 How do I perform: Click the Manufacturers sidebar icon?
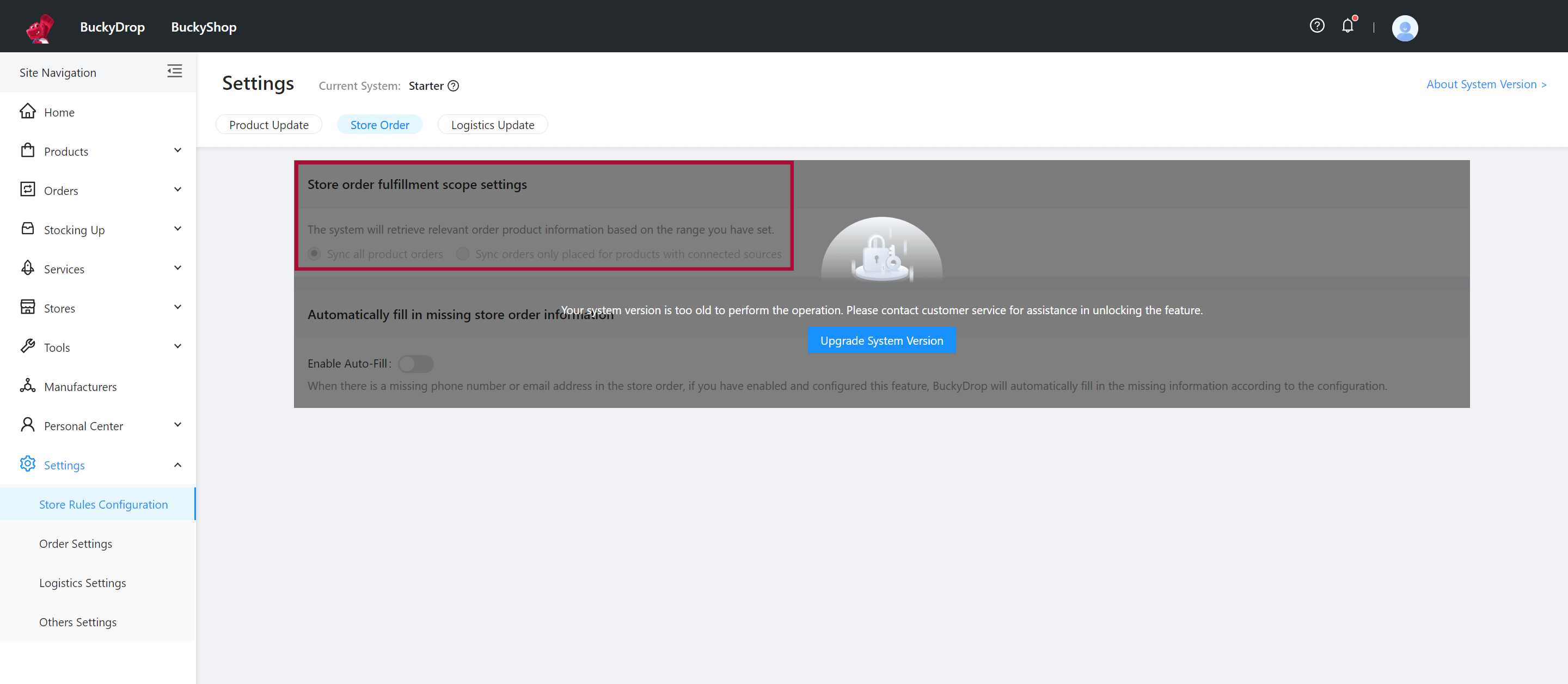tap(28, 386)
